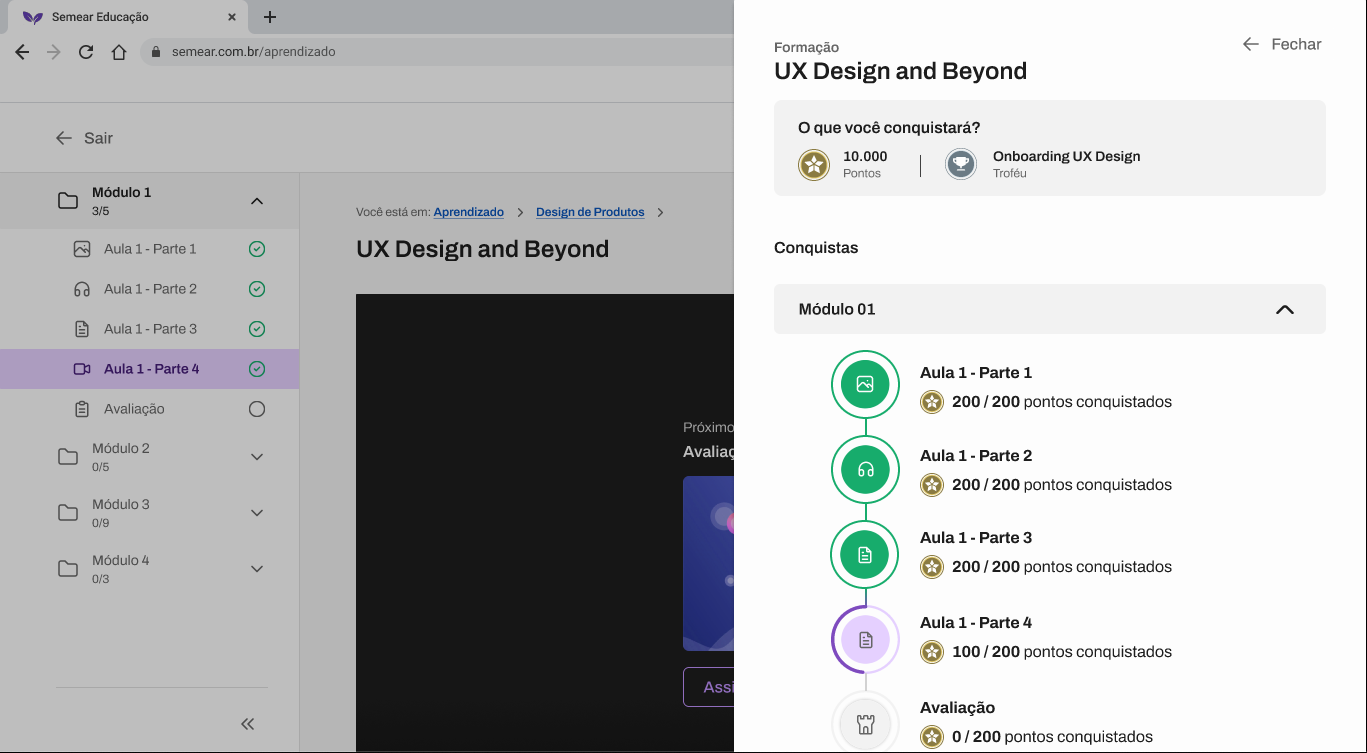1367x753 pixels.
Task: Click image icon beside sidebar Aula 1 - Parte 1
Action: click(x=82, y=249)
